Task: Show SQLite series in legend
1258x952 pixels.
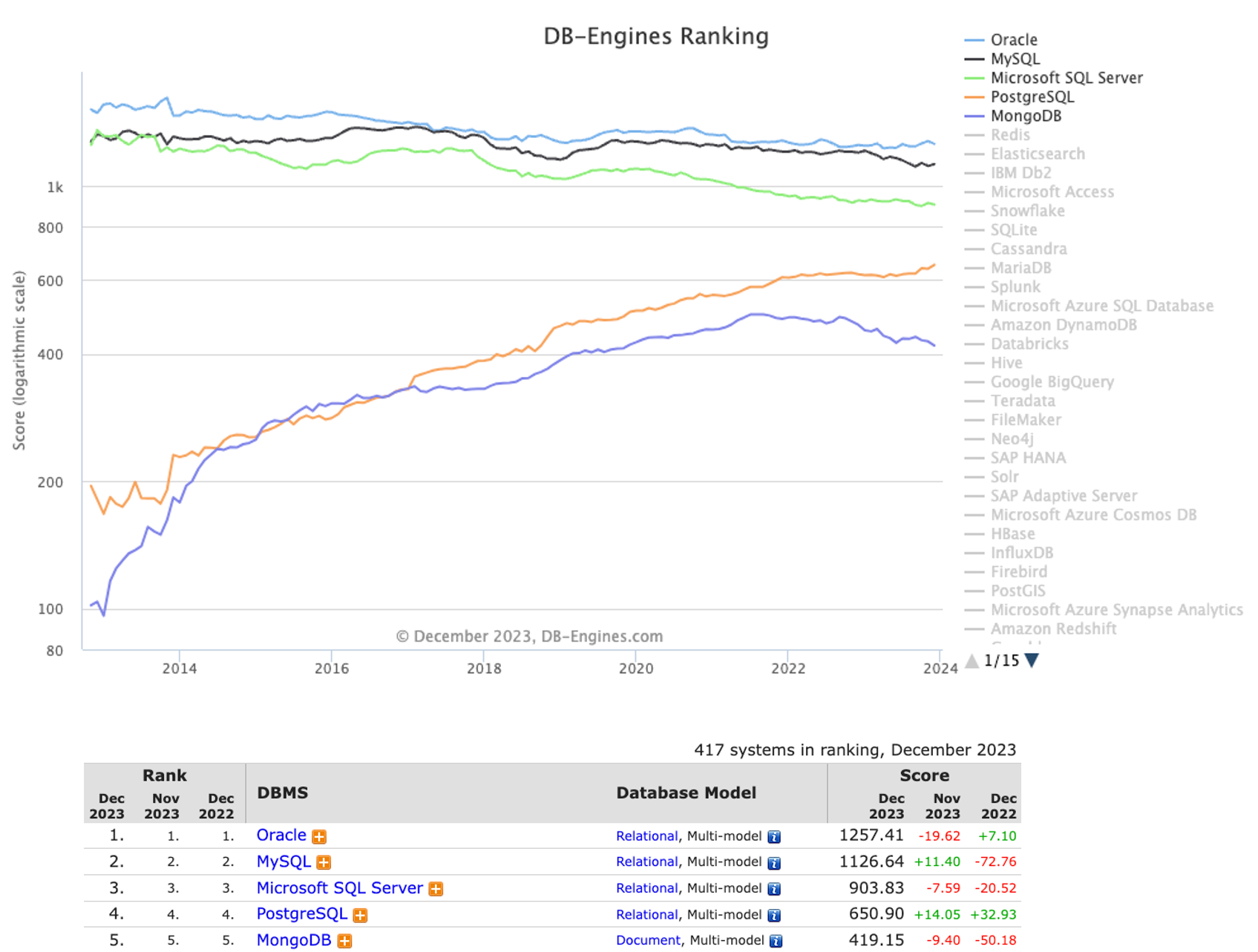Action: [1001, 230]
